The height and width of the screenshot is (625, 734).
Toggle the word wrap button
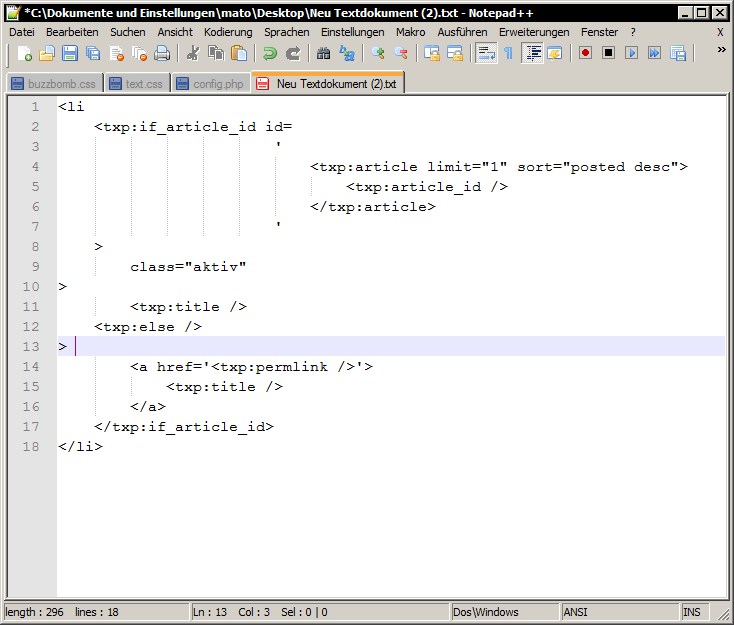coord(486,53)
